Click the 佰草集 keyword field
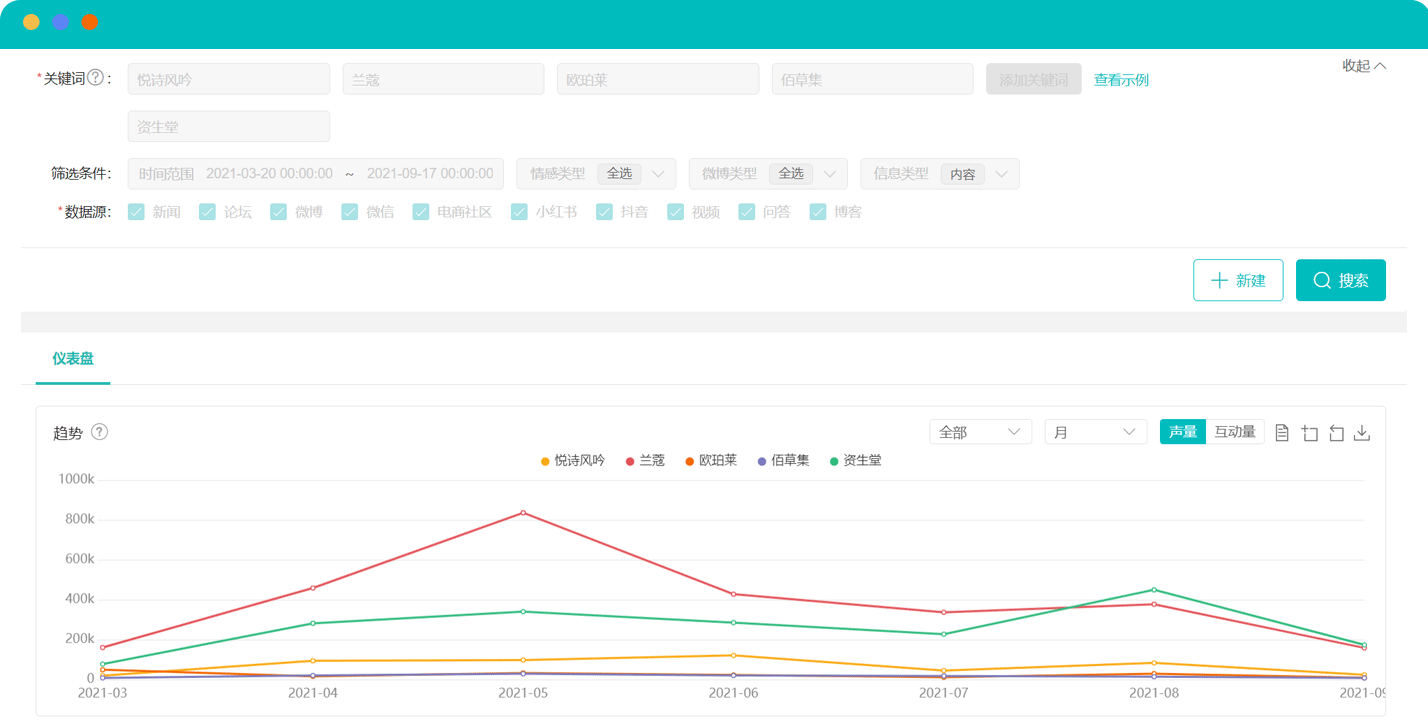The image size is (1428, 728). click(872, 79)
